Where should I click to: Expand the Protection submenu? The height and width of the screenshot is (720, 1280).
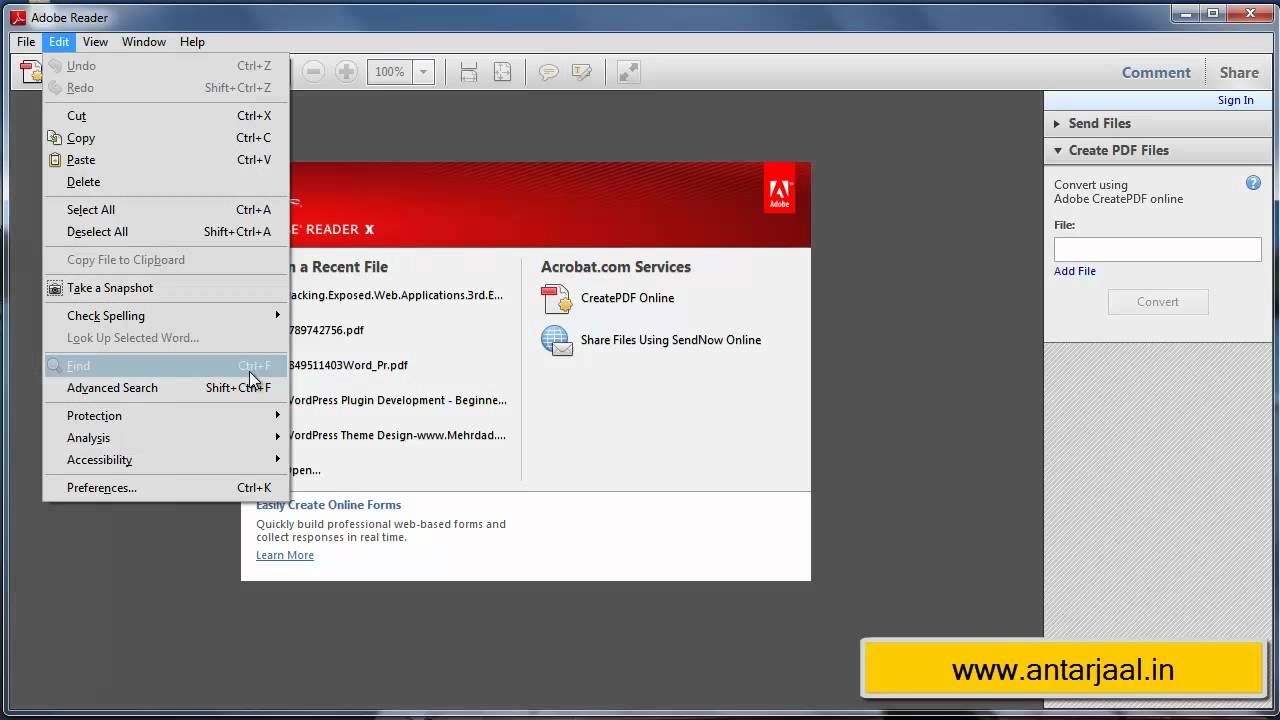(166, 416)
